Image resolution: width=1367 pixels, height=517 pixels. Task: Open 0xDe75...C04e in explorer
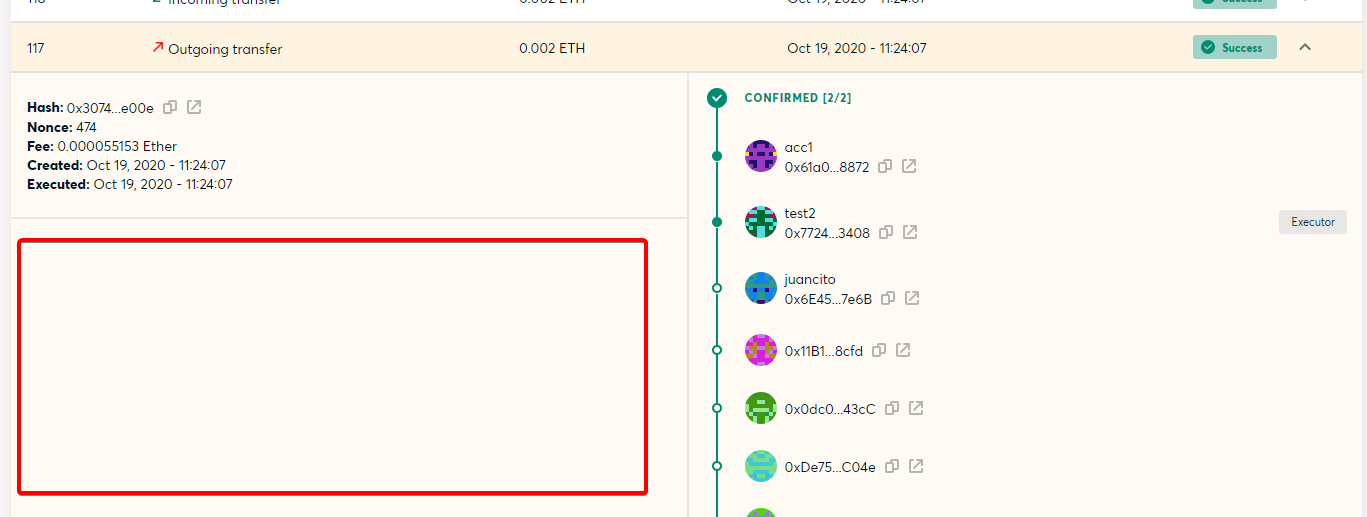(916, 466)
